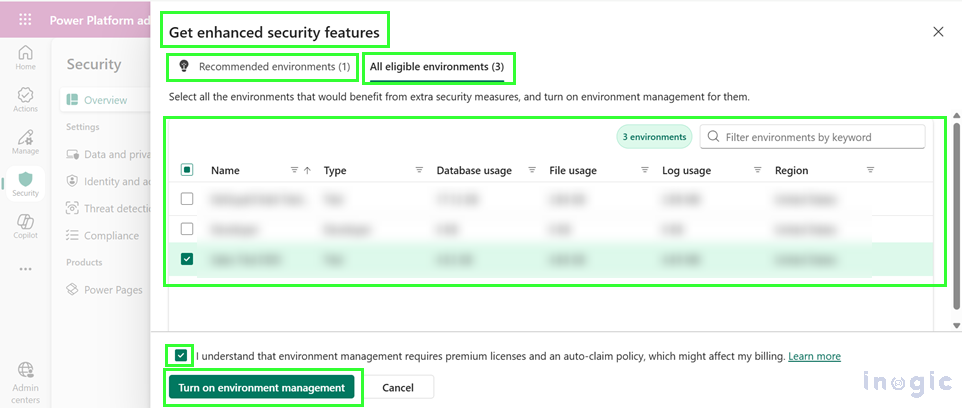The width and height of the screenshot is (962, 408).
Task: Click the Power Platform admin center title
Action: [100, 20]
